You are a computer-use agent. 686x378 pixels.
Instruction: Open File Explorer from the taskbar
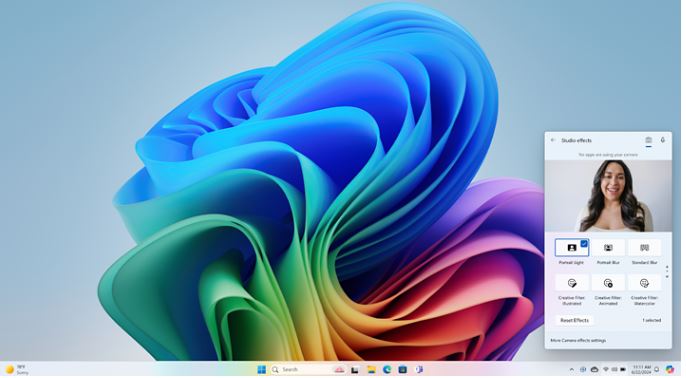371,370
